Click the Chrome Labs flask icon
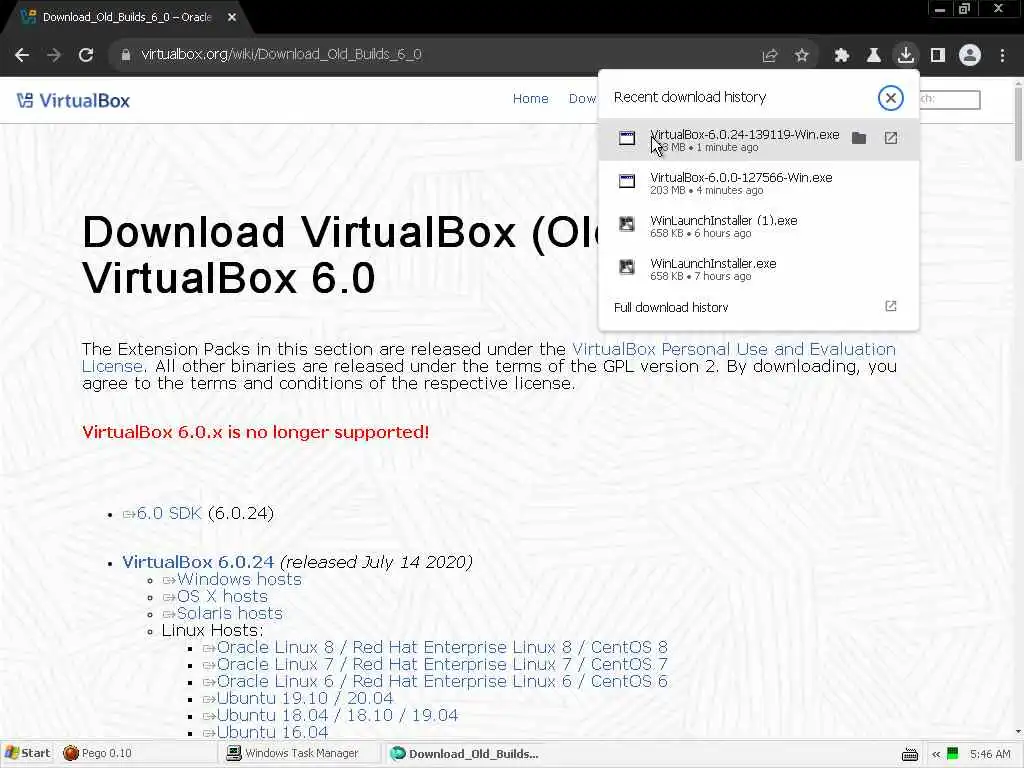The image size is (1024, 768). [874, 56]
